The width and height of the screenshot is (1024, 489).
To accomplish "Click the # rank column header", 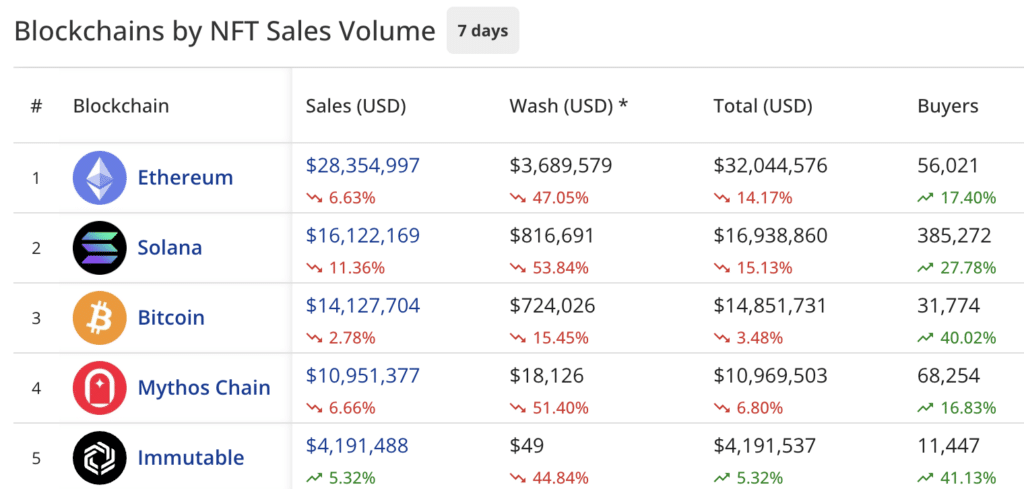I will tap(36, 106).
